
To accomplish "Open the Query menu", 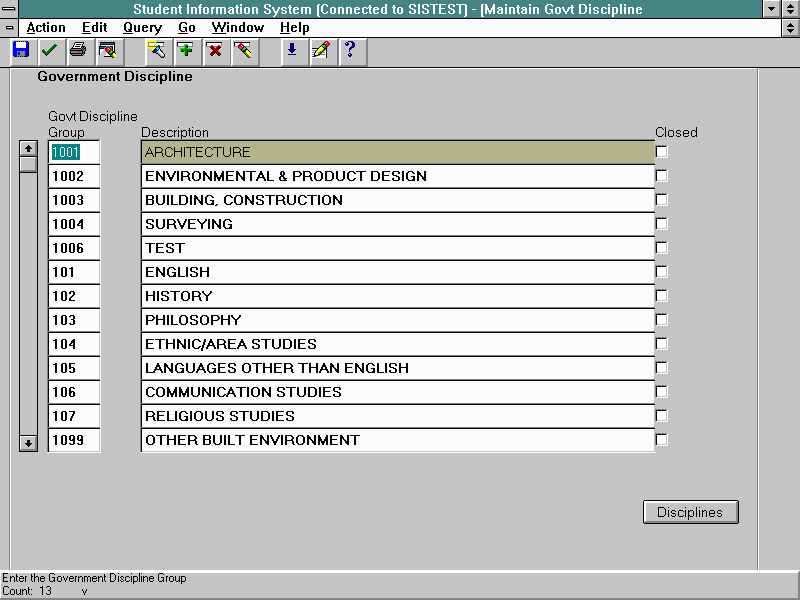I will pos(142,28).
